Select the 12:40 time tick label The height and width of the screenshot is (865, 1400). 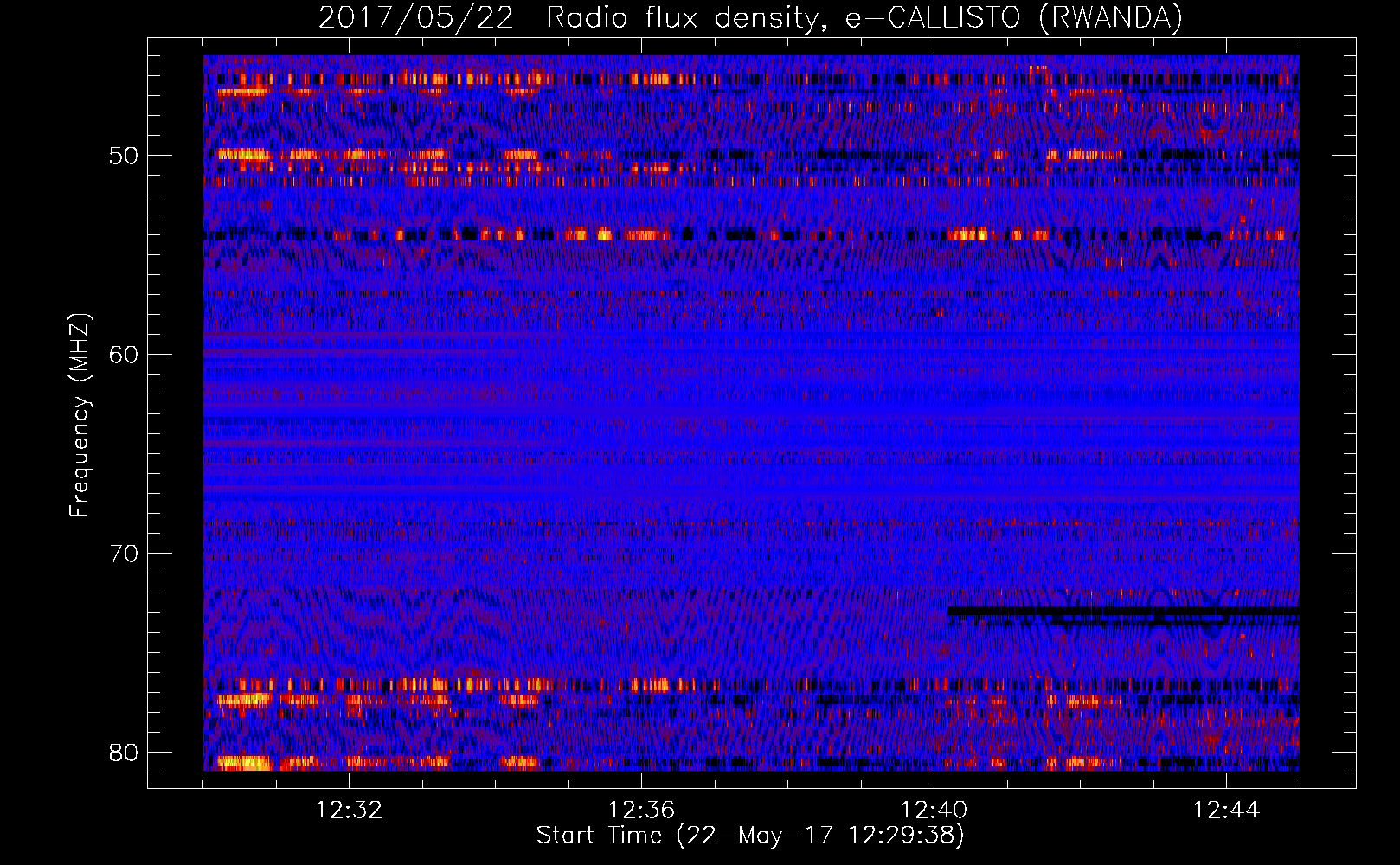pyautogui.click(x=934, y=811)
